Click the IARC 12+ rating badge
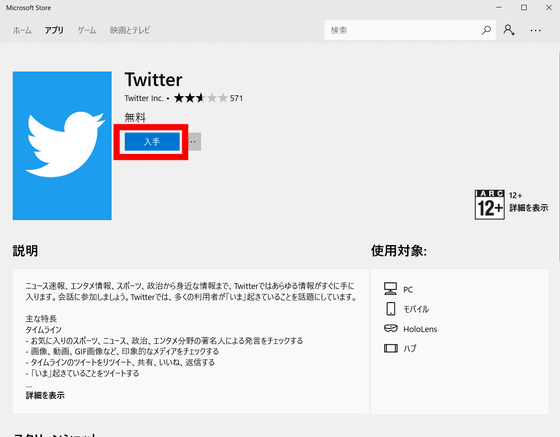The width and height of the screenshot is (560, 437). coord(489,205)
